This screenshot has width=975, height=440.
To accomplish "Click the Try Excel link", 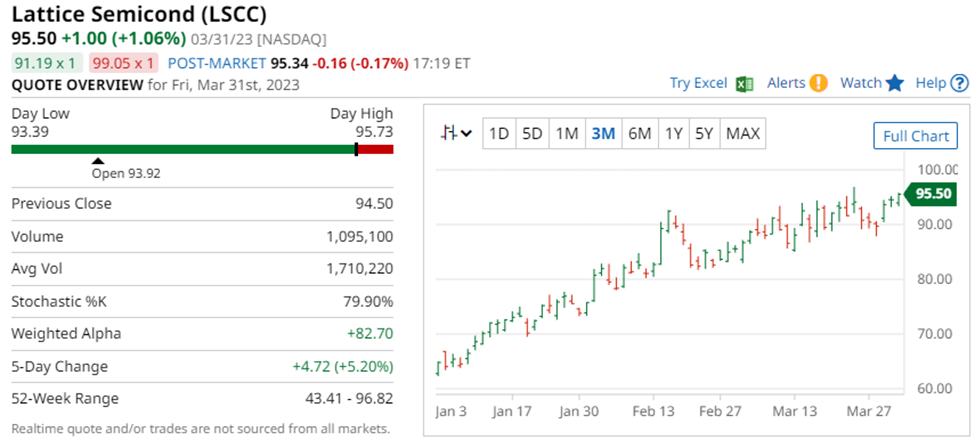I will point(698,83).
